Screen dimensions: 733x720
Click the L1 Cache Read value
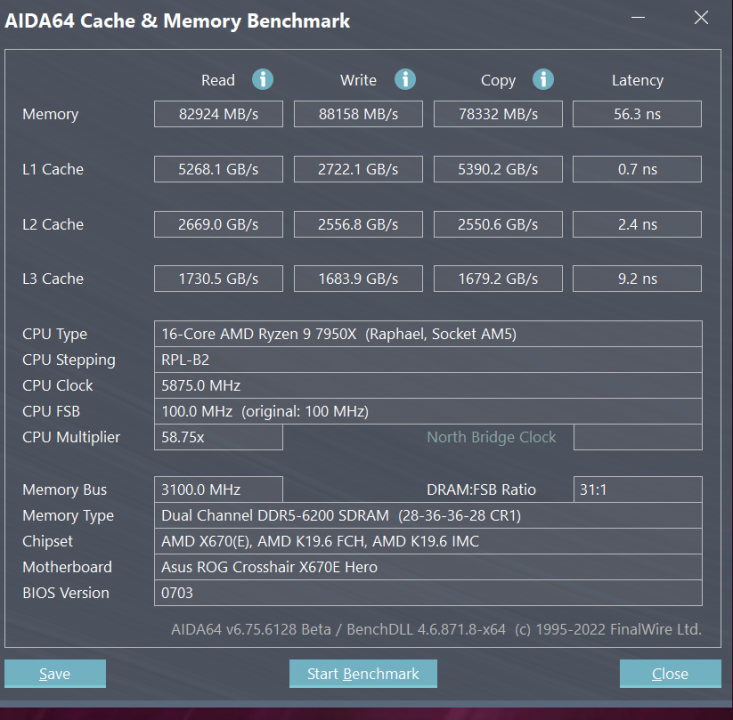[218, 169]
